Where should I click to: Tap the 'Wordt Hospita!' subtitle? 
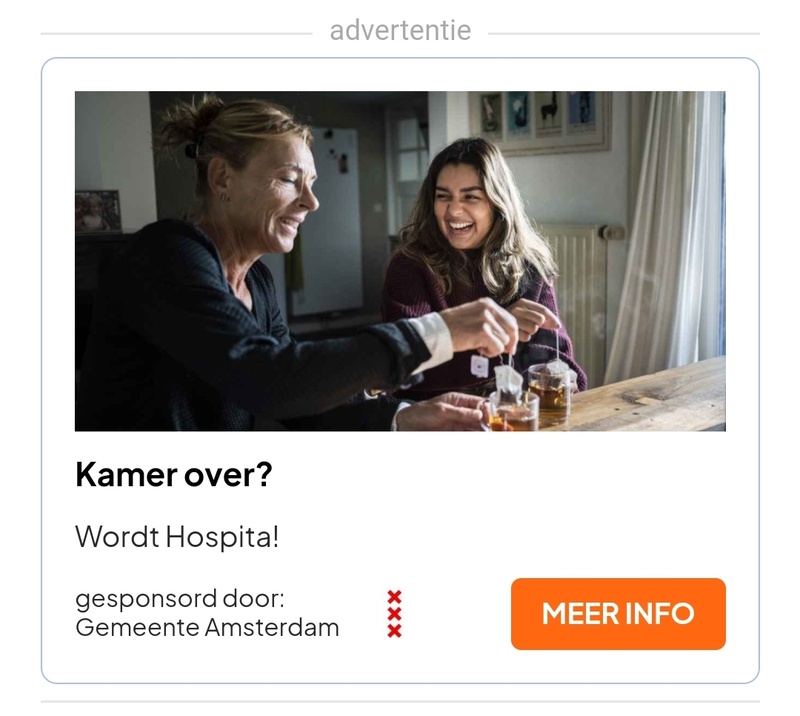tap(177, 537)
